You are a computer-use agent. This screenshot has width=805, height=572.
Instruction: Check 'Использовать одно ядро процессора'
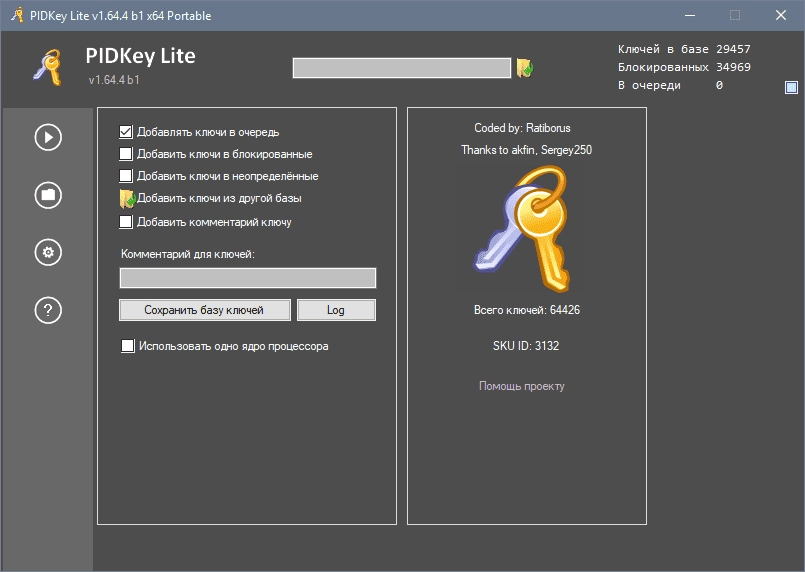(x=127, y=346)
